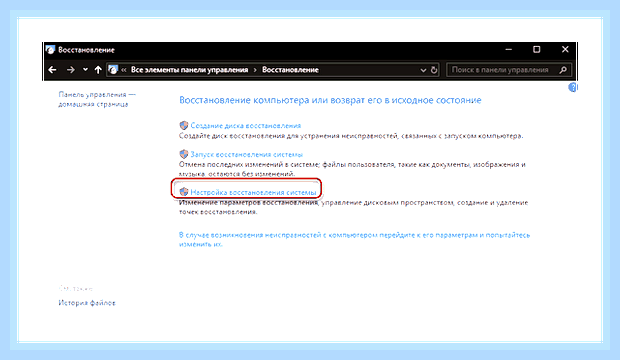Open 'История файлов' in the sidebar
Viewport: 620px width, 360px height.
pos(87,303)
